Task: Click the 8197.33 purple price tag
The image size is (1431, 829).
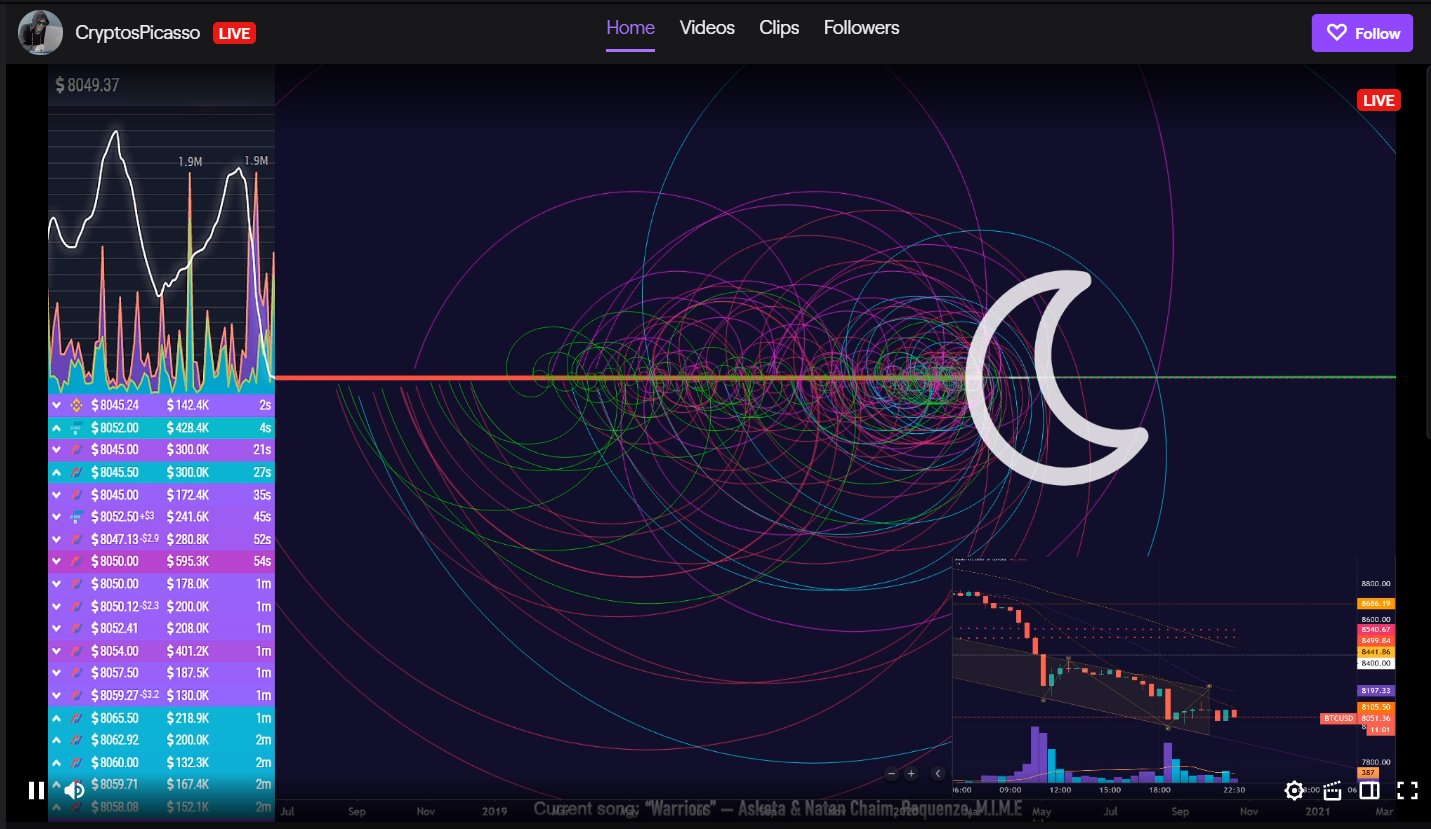Action: coord(1375,691)
